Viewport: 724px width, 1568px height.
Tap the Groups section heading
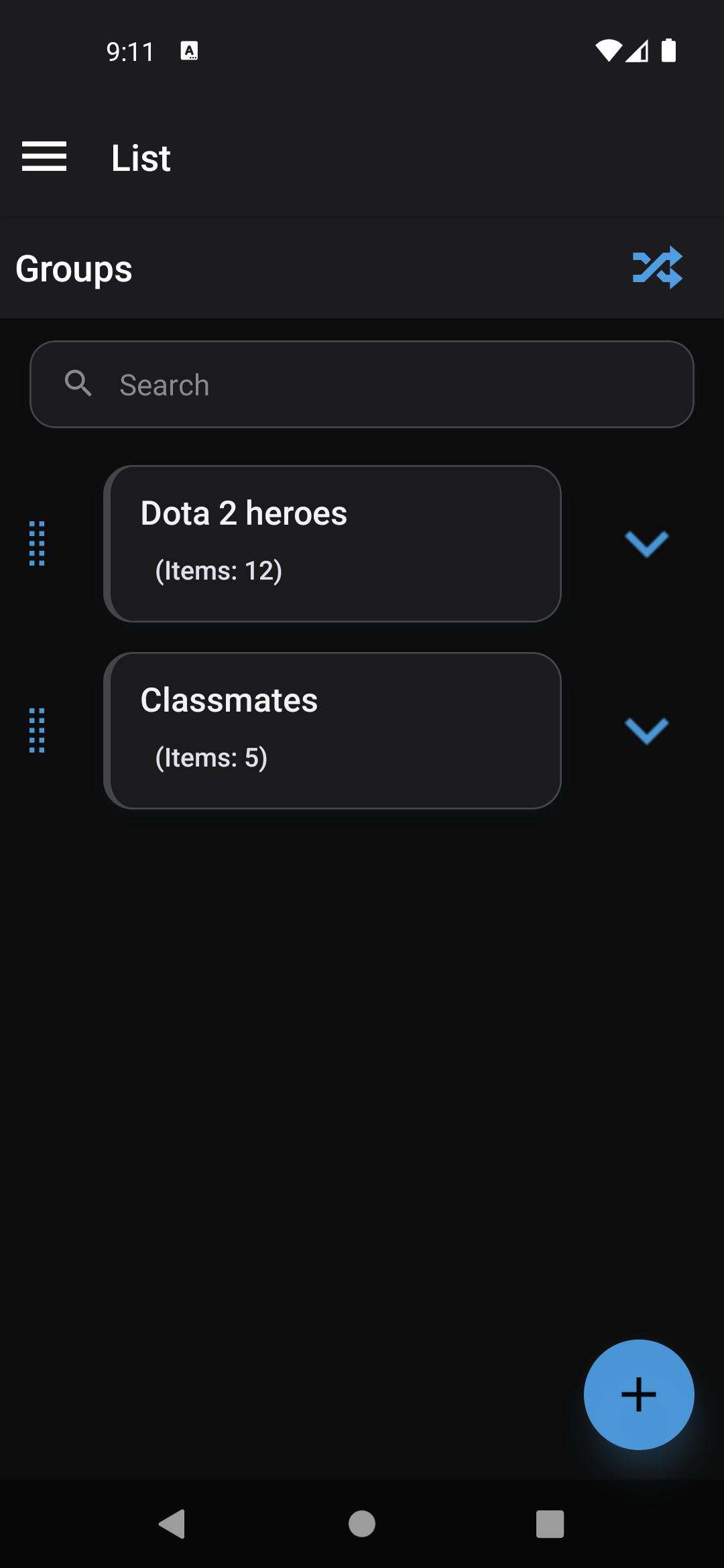[74, 269]
